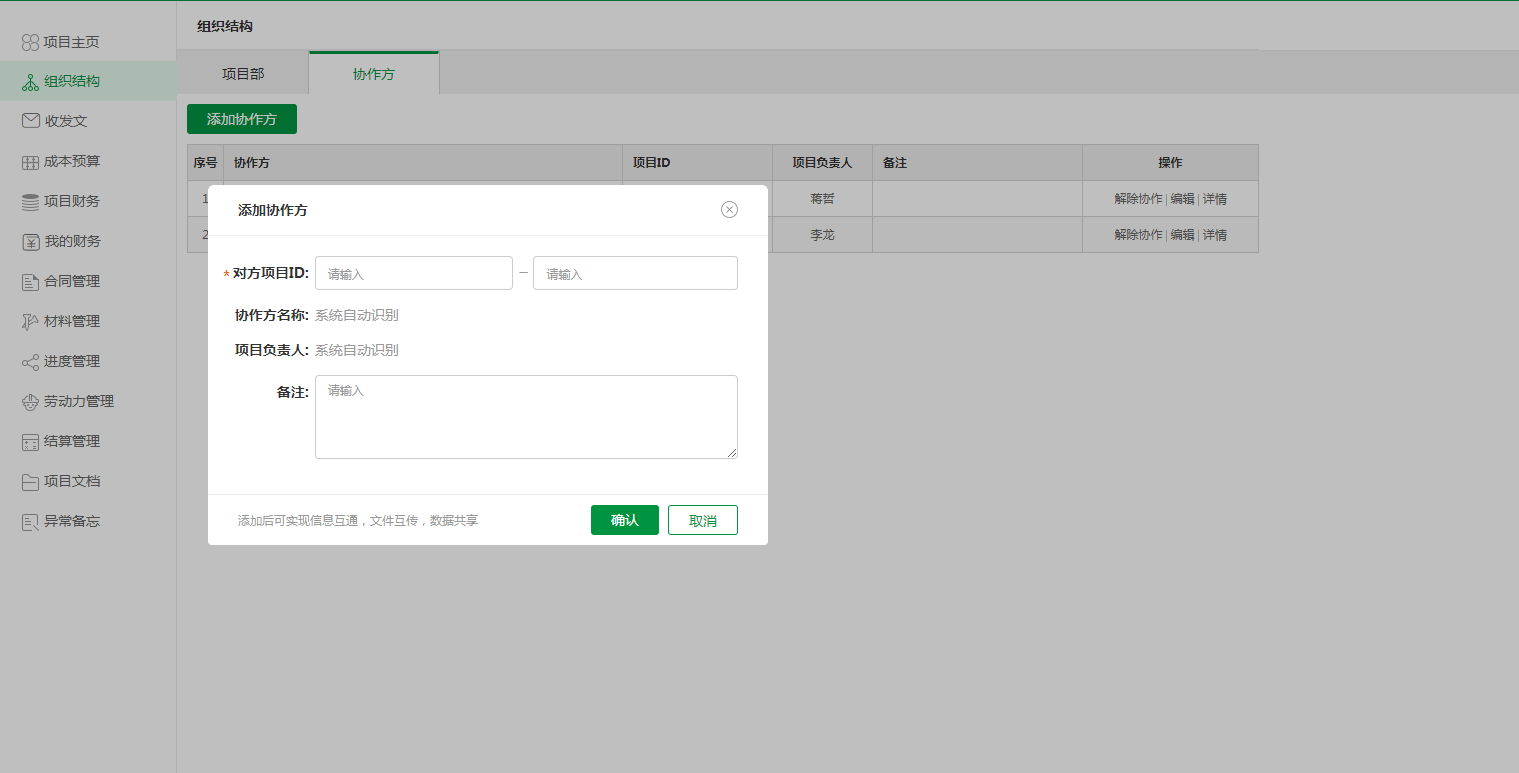Screen dimensions: 1519x773
Task: Click the 项目财务 coin stack icon
Action: coord(30,202)
